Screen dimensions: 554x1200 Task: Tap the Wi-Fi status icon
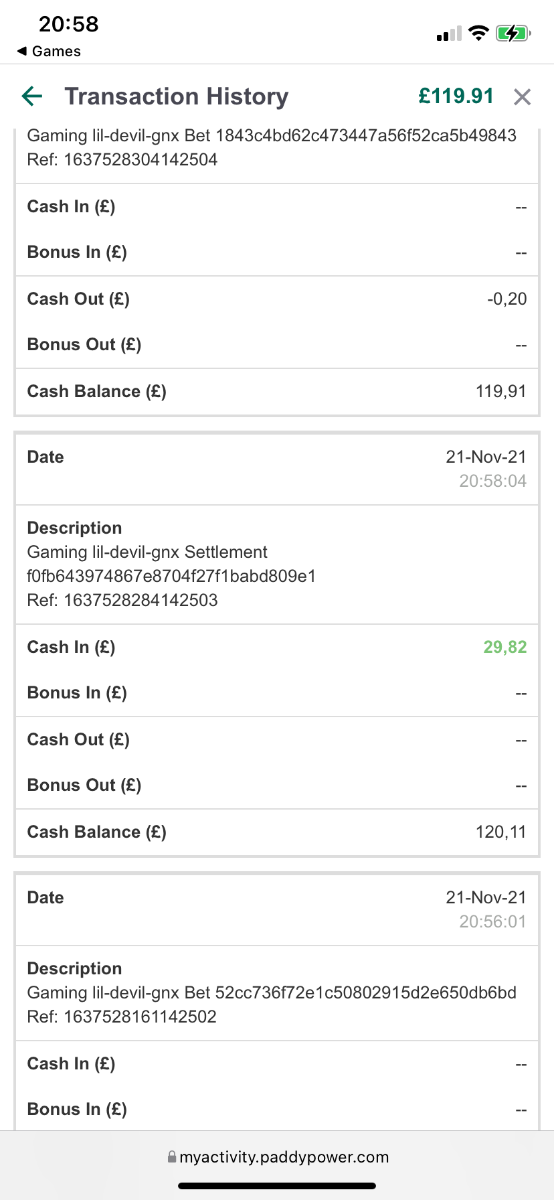click(478, 33)
